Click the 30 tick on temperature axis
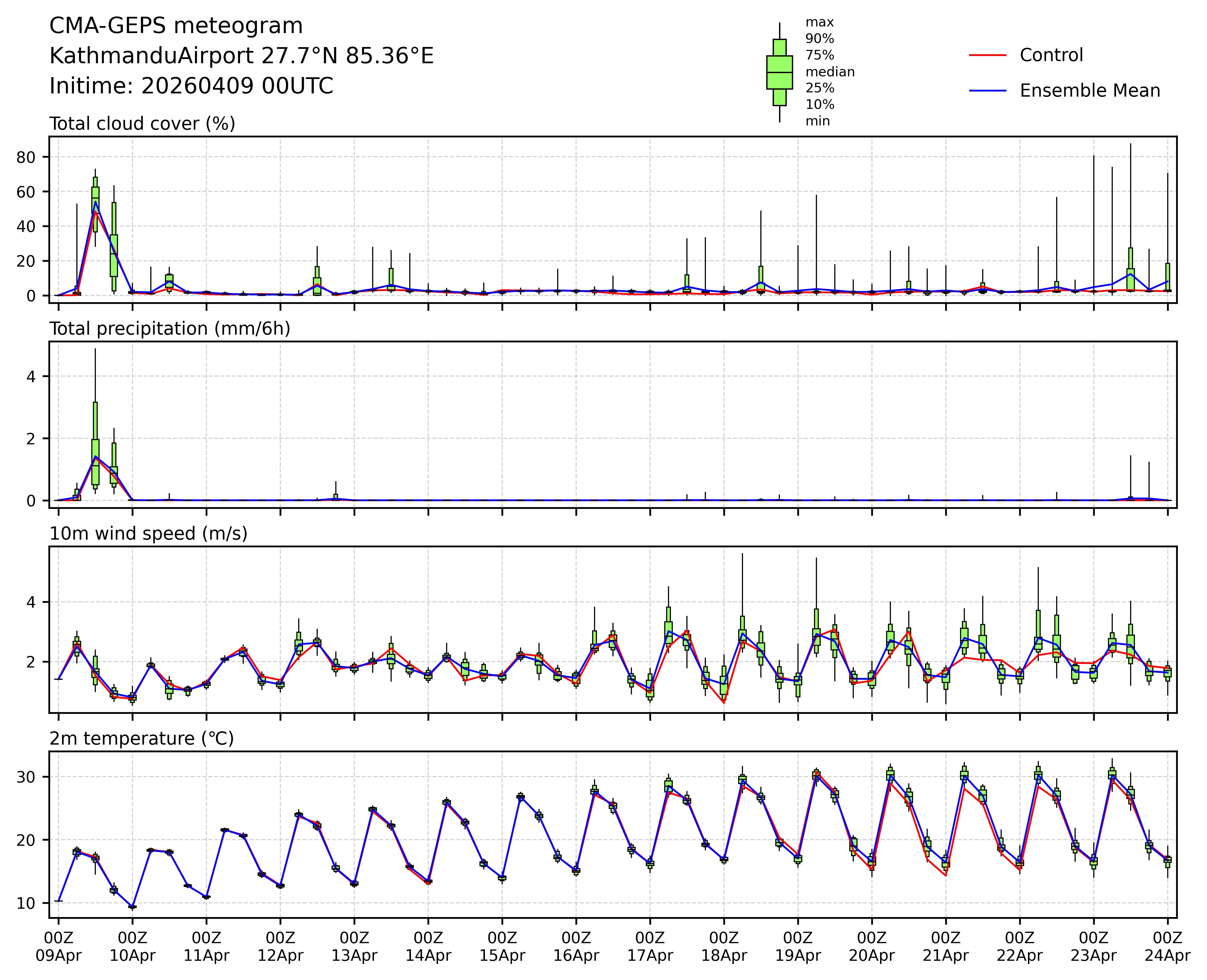Image resolution: width=1207 pixels, height=980 pixels. click(x=26, y=777)
